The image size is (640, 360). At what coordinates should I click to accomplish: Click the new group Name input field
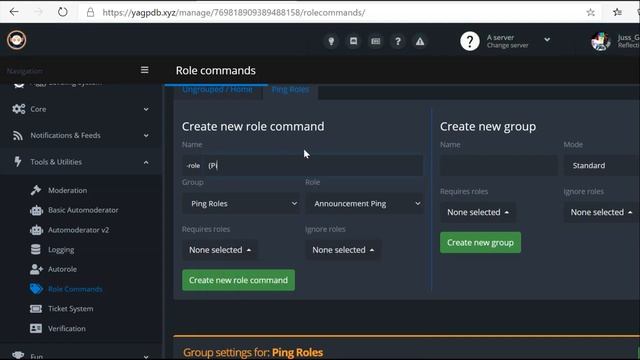[498, 165]
